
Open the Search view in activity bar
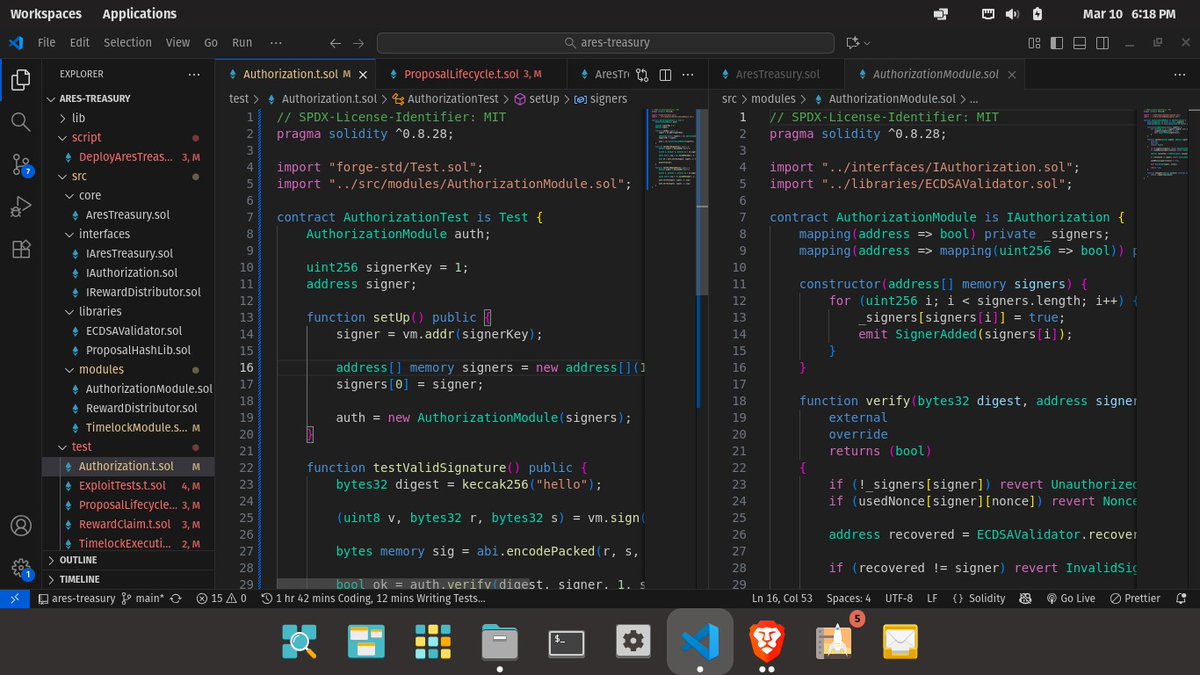pyautogui.click(x=21, y=122)
